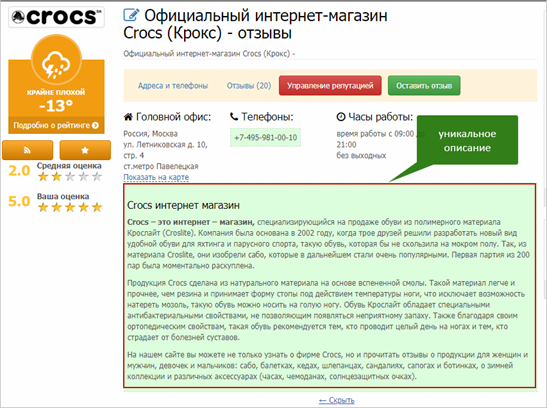
Task: Click the edit pencil icon beside the title
Action: 132,15
